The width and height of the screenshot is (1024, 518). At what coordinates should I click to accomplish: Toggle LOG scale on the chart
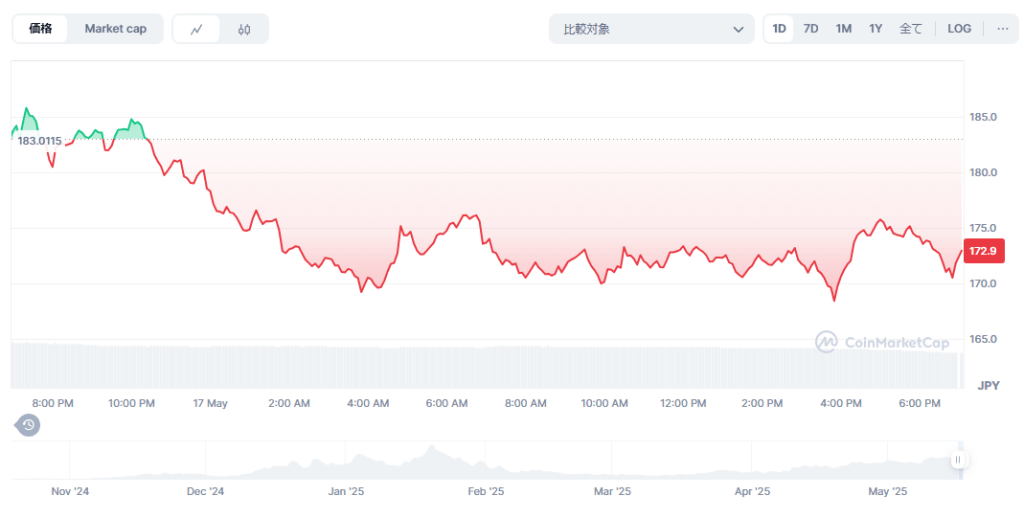(959, 29)
